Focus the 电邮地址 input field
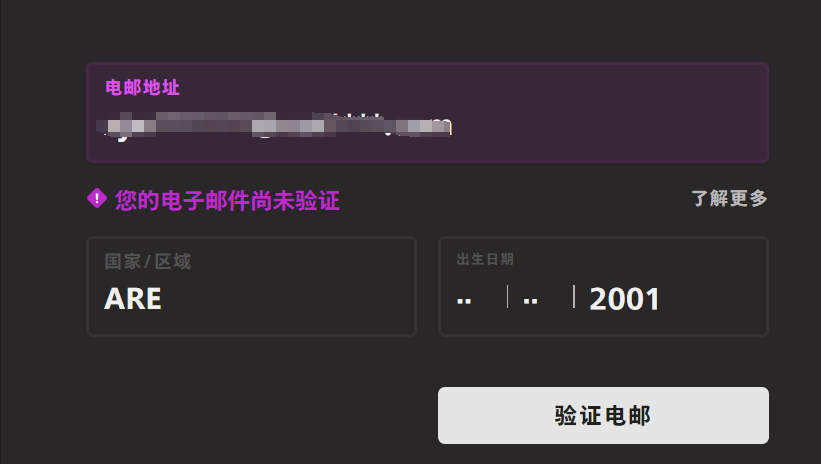The width and height of the screenshot is (821, 464). [427, 113]
